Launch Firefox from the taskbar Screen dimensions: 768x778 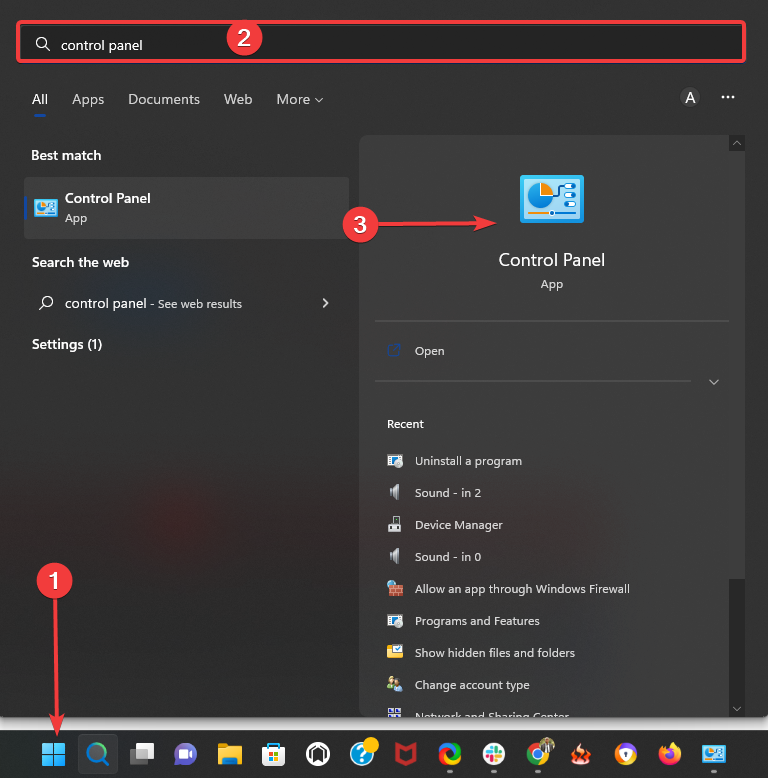tap(670, 754)
